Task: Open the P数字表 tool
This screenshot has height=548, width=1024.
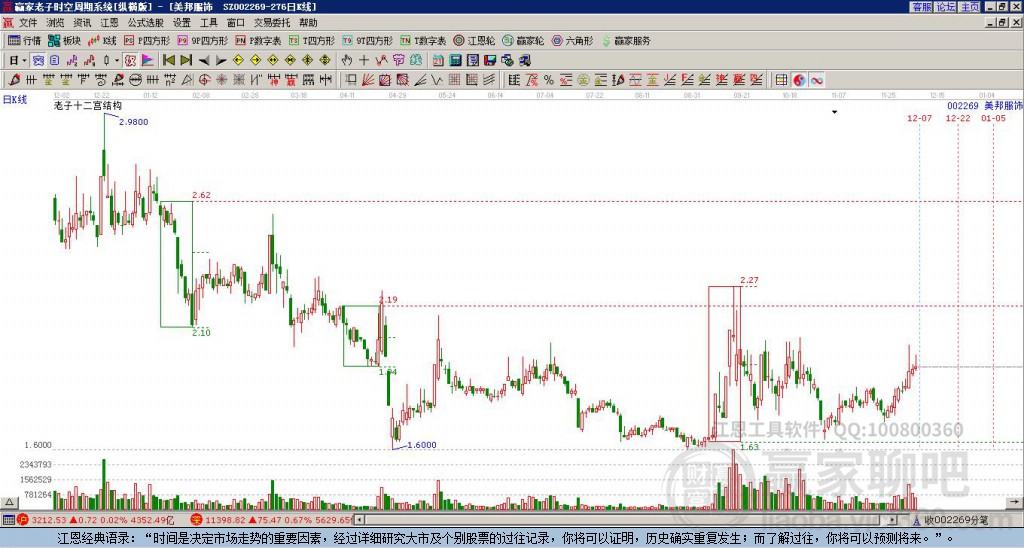Action: click(258, 40)
